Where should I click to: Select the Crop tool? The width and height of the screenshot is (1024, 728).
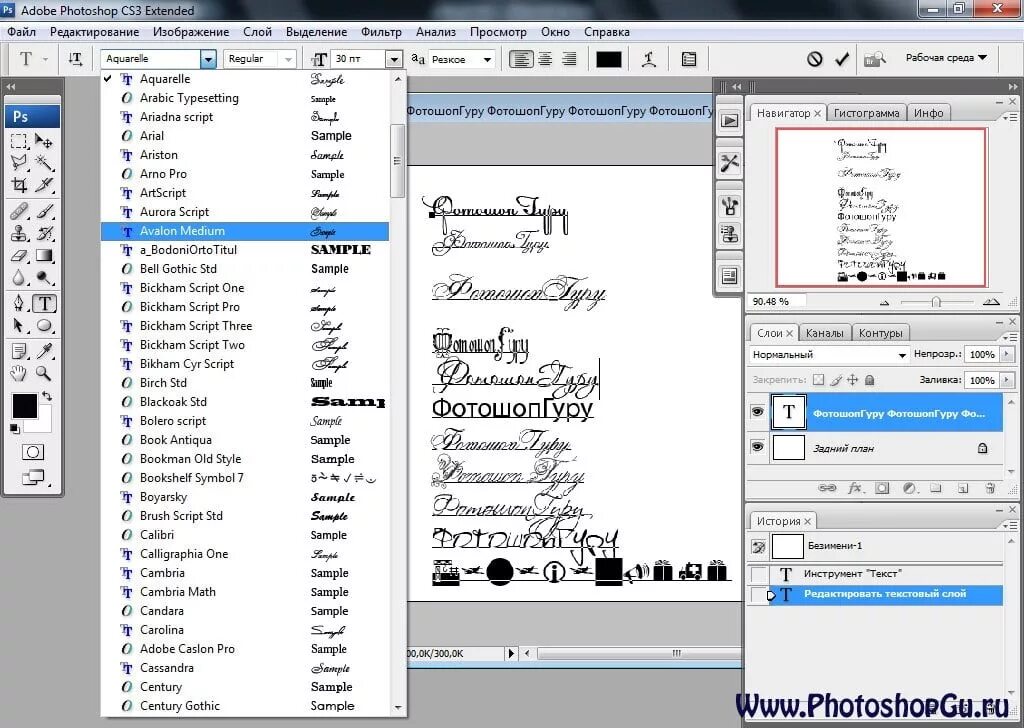(19, 185)
